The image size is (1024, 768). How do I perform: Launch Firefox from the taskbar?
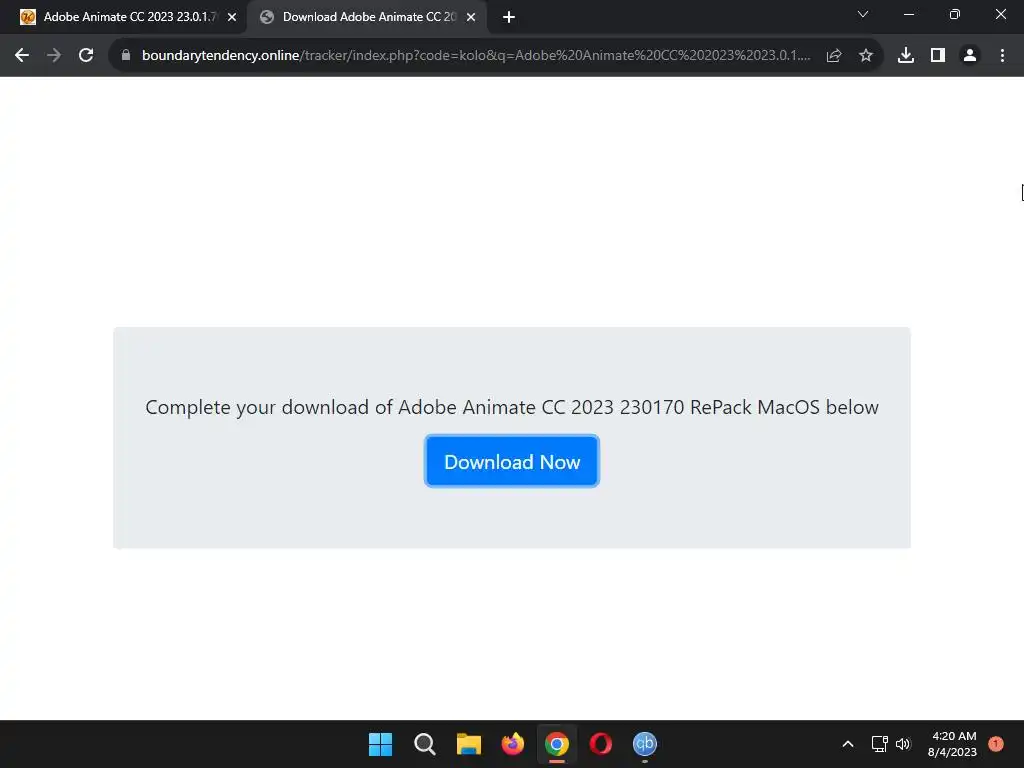point(513,744)
